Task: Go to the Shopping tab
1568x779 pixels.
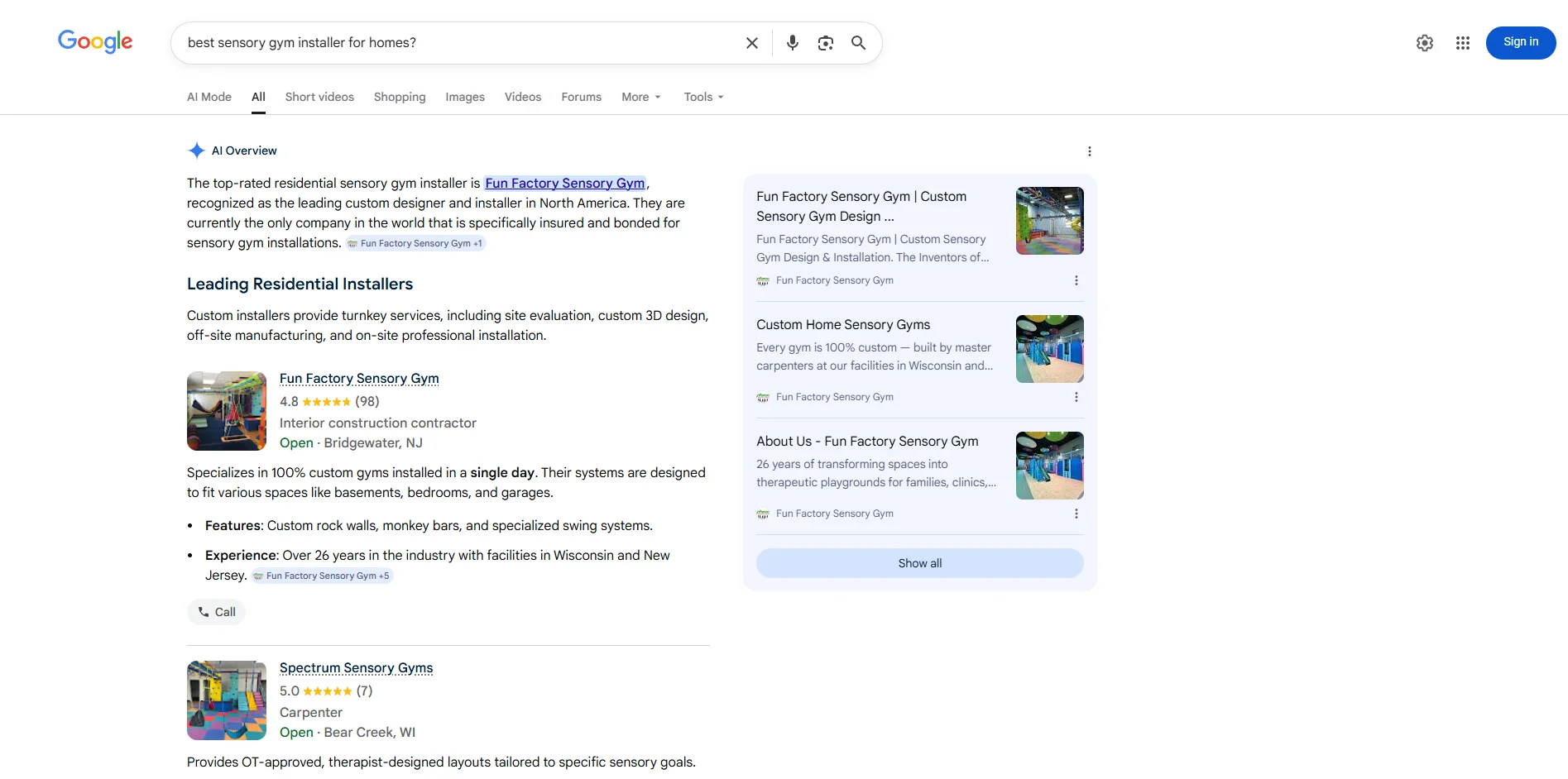Action: pyautogui.click(x=400, y=97)
